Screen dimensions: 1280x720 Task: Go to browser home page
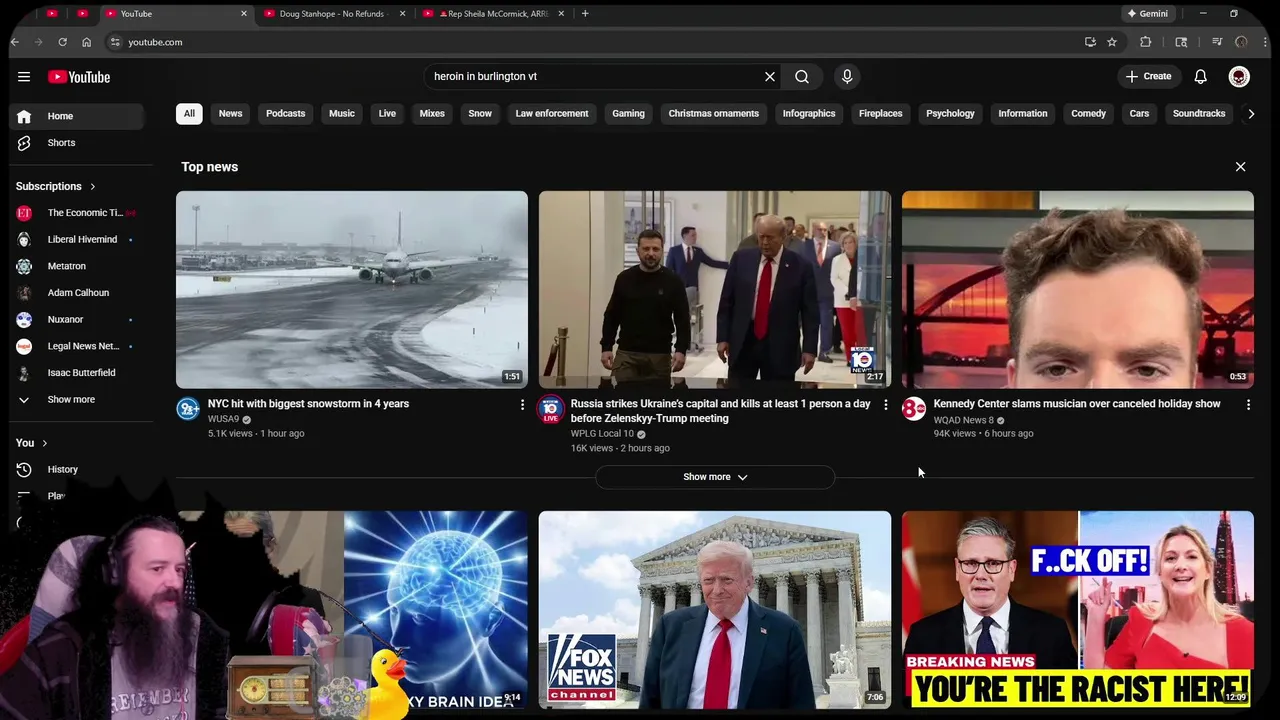pos(87,42)
